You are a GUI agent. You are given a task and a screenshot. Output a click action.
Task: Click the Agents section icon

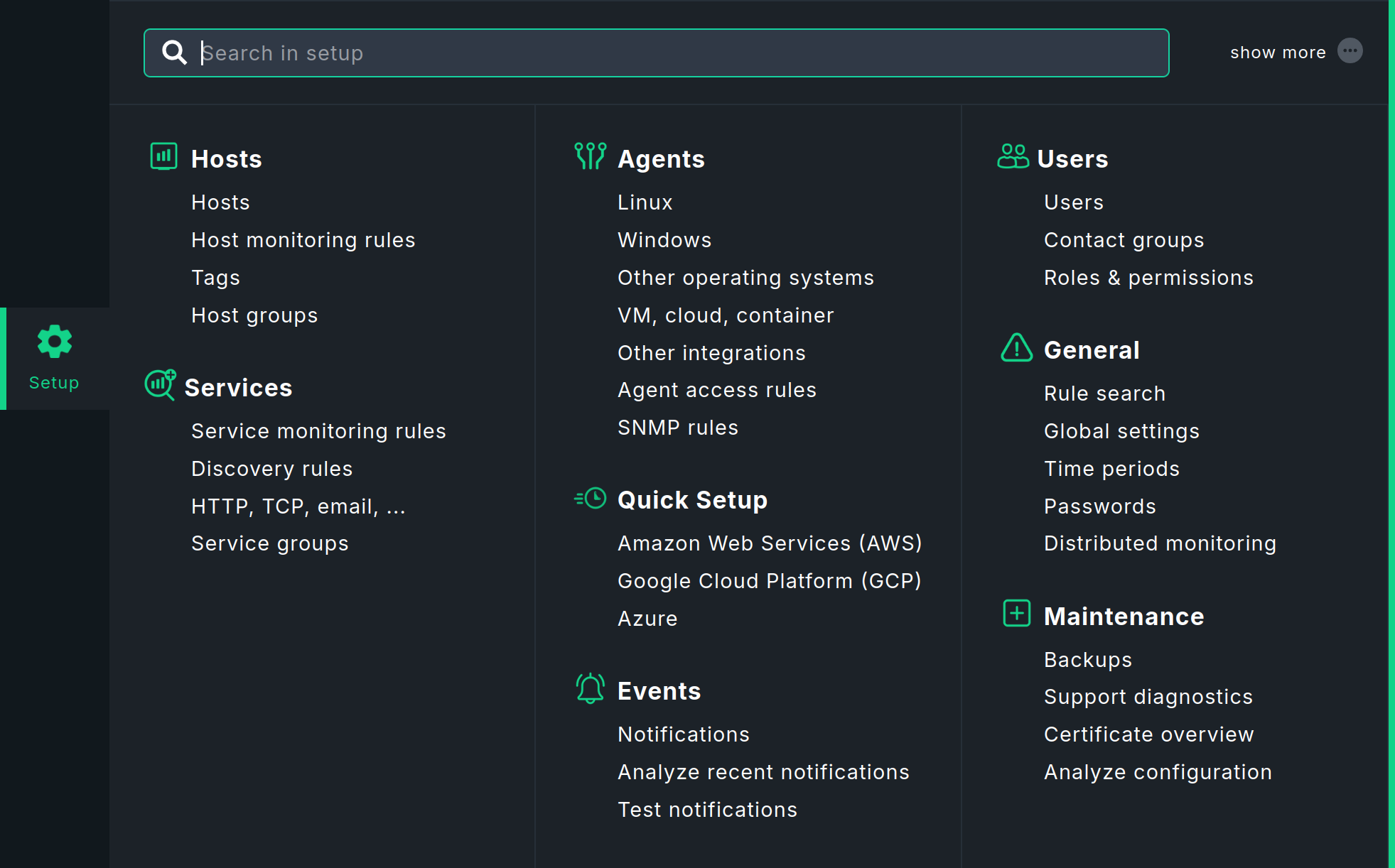coord(590,156)
